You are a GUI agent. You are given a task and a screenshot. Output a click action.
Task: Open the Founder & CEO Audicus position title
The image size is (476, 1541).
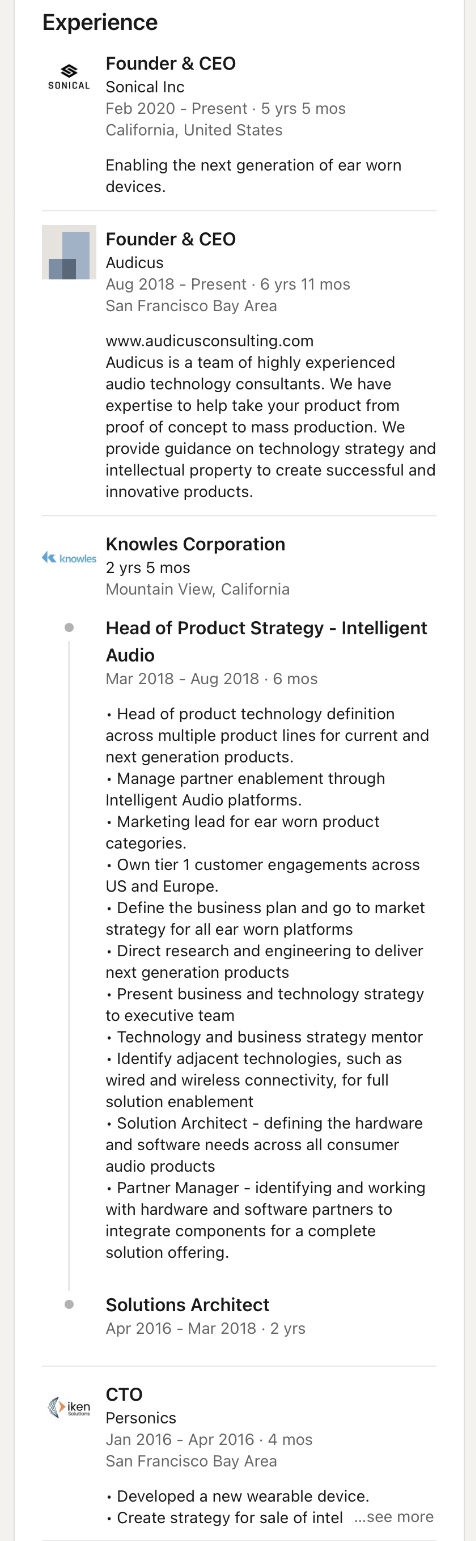pyautogui.click(x=171, y=239)
